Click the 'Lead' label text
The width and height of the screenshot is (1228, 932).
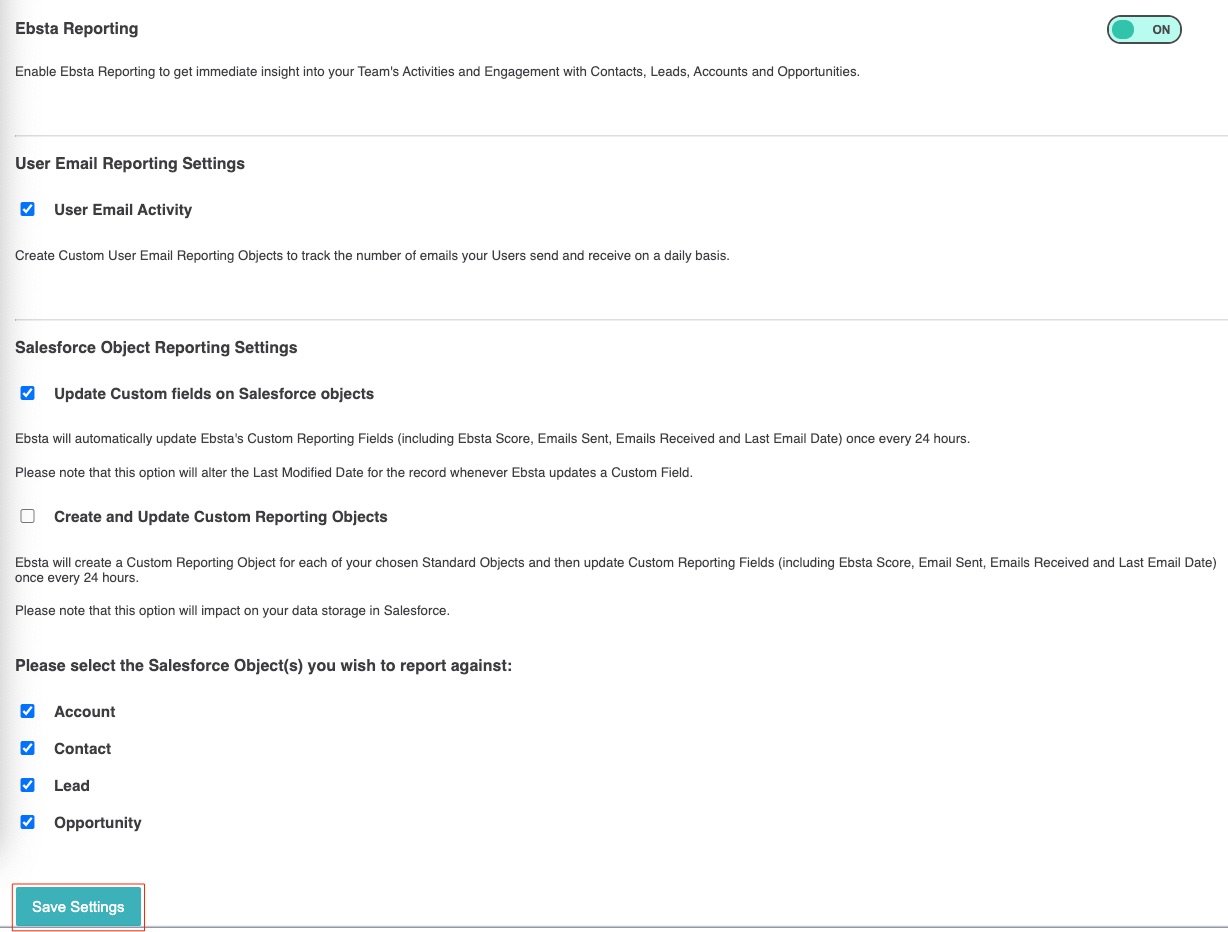coord(72,786)
